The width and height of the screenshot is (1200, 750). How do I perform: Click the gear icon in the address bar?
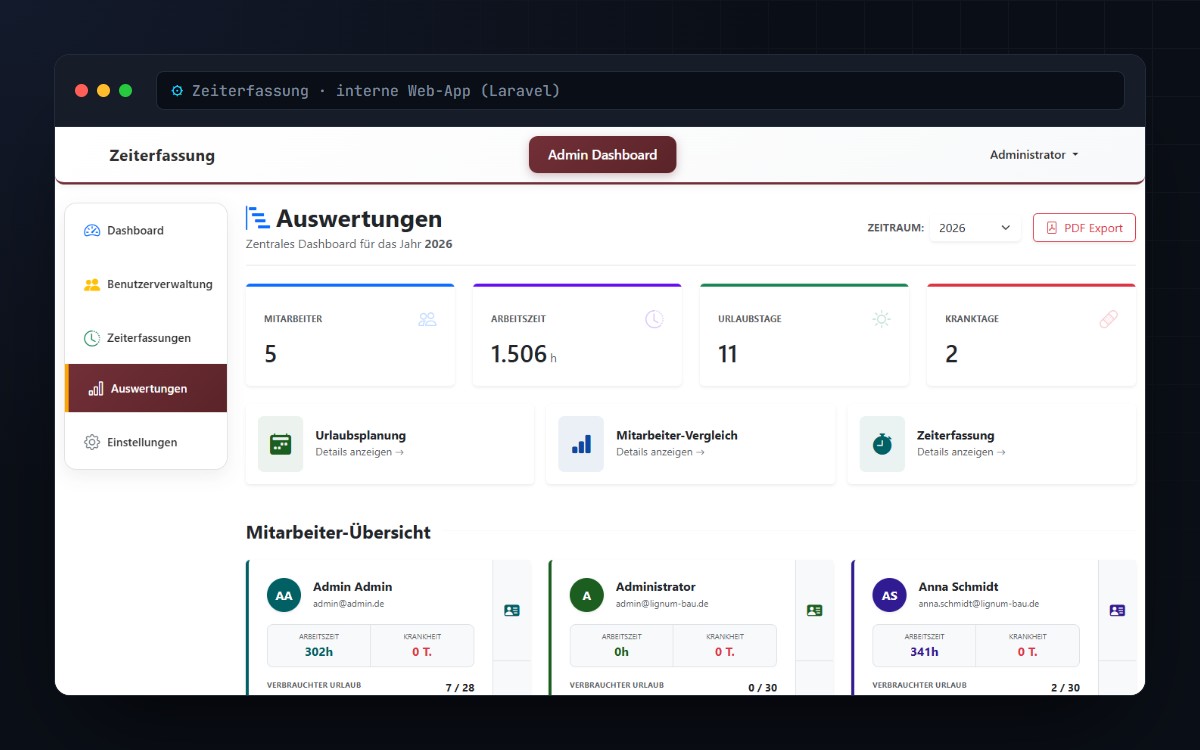[177, 90]
